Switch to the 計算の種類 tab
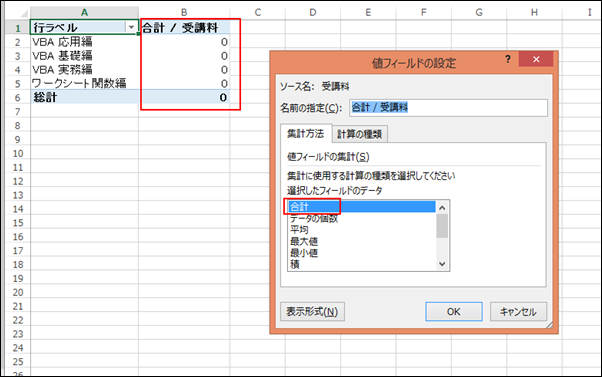602x377 pixels. (360, 134)
